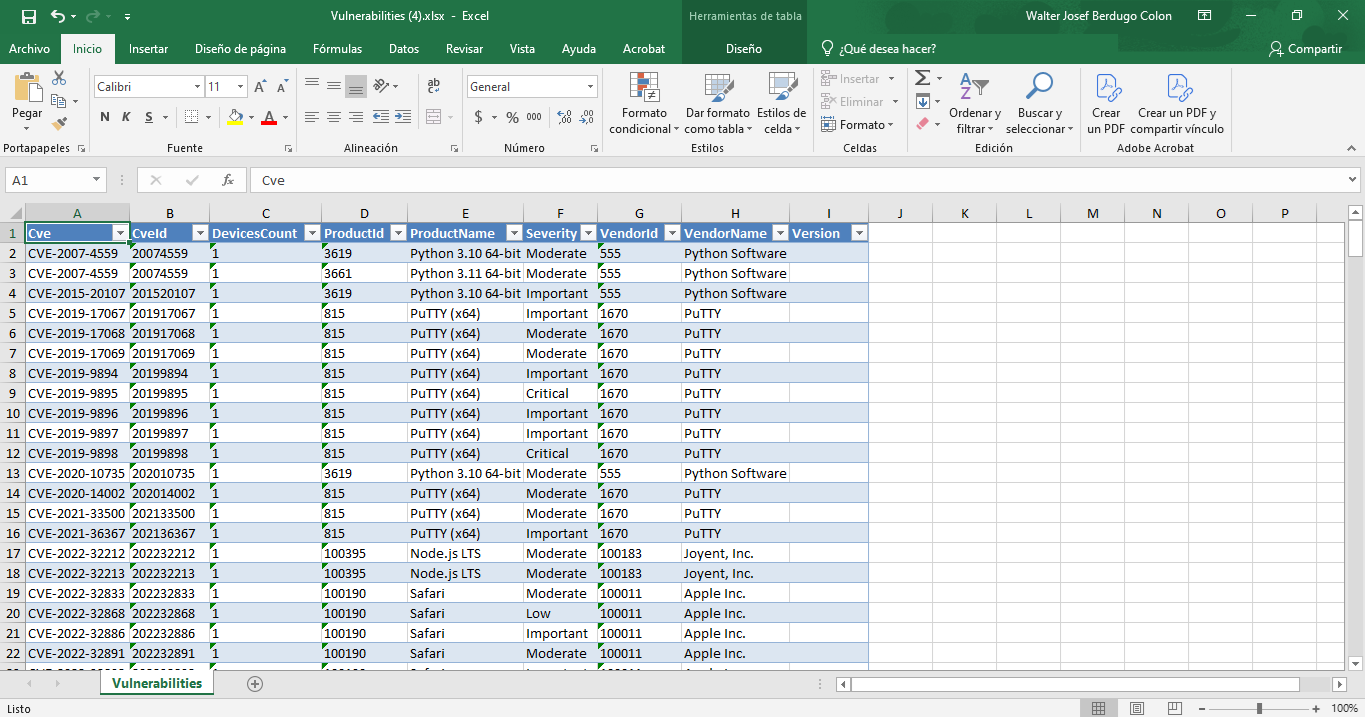Open the Número dialog launcher
The height and width of the screenshot is (717, 1365).
tap(594, 148)
